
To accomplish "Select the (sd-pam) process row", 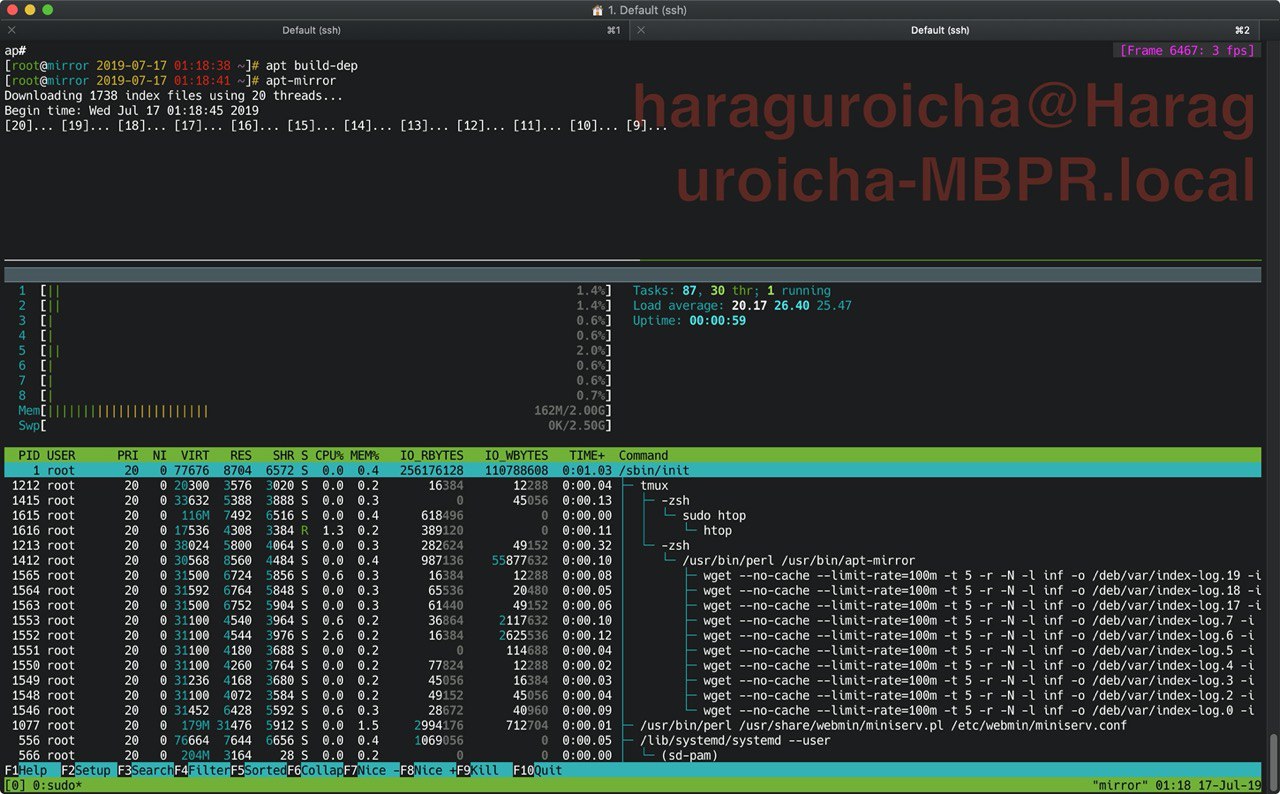I will coord(632,755).
